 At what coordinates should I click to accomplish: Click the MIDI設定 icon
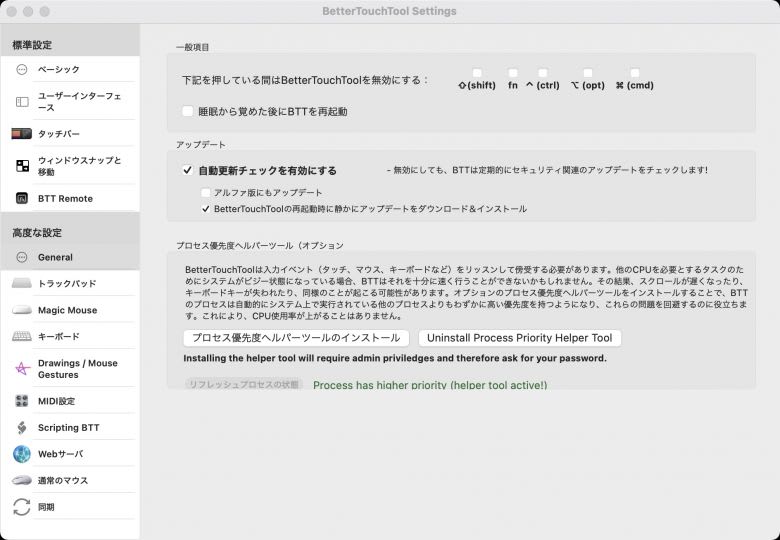coord(22,401)
